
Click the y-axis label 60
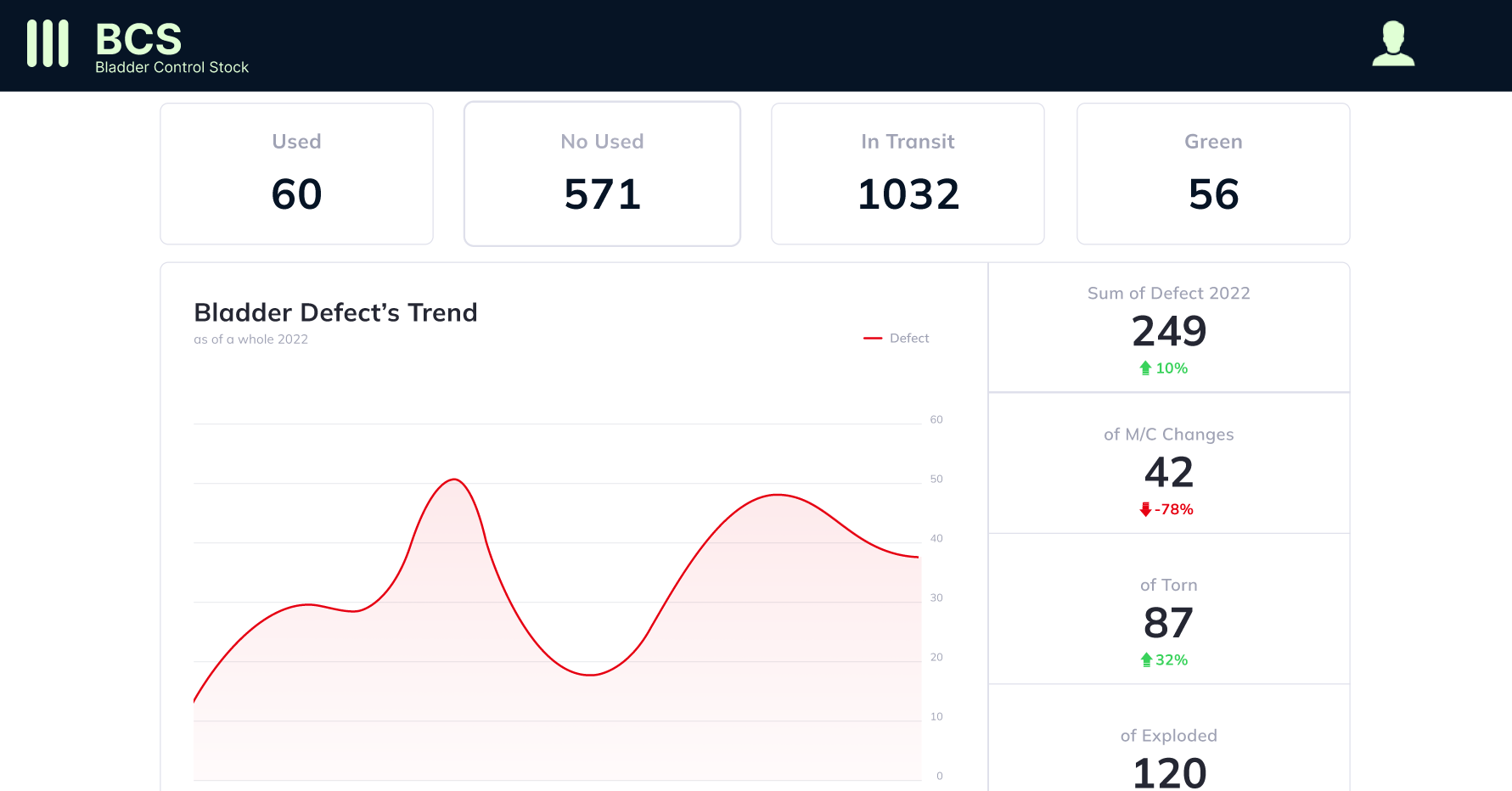coord(936,419)
